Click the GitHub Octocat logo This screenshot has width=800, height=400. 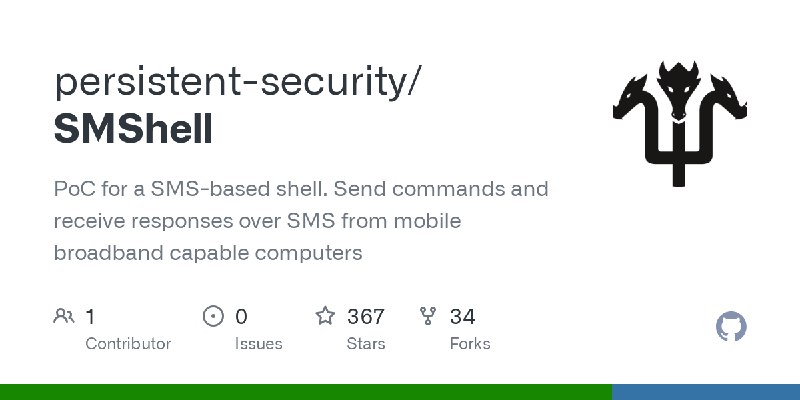pyautogui.click(x=731, y=326)
